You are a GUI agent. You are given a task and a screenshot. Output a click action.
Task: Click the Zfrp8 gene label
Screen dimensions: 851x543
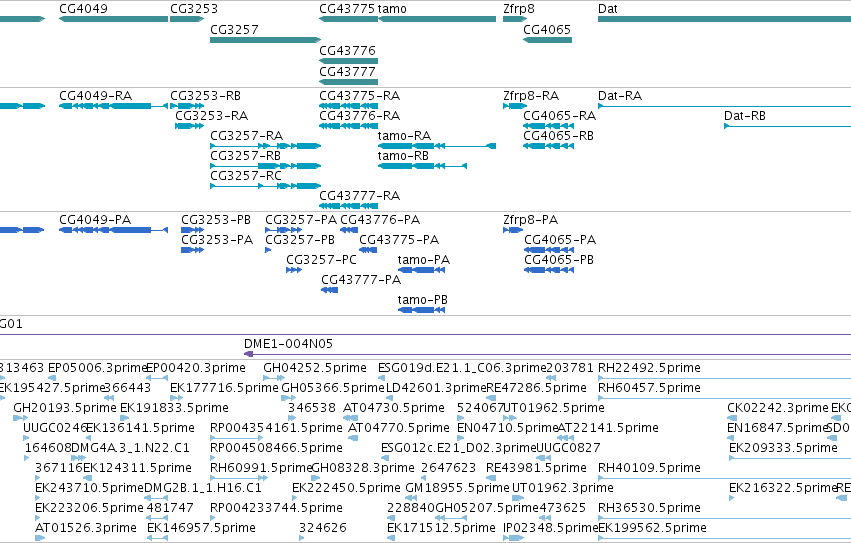coord(519,9)
